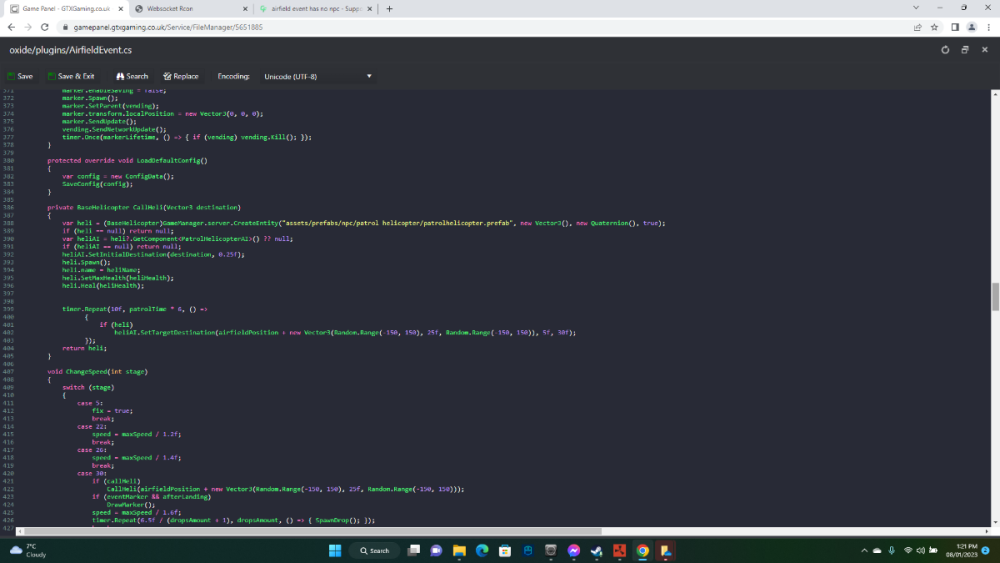1000x563 pixels.
Task: Open the Encoding dropdown showing Unicode (UTF-8)
Action: pos(317,77)
